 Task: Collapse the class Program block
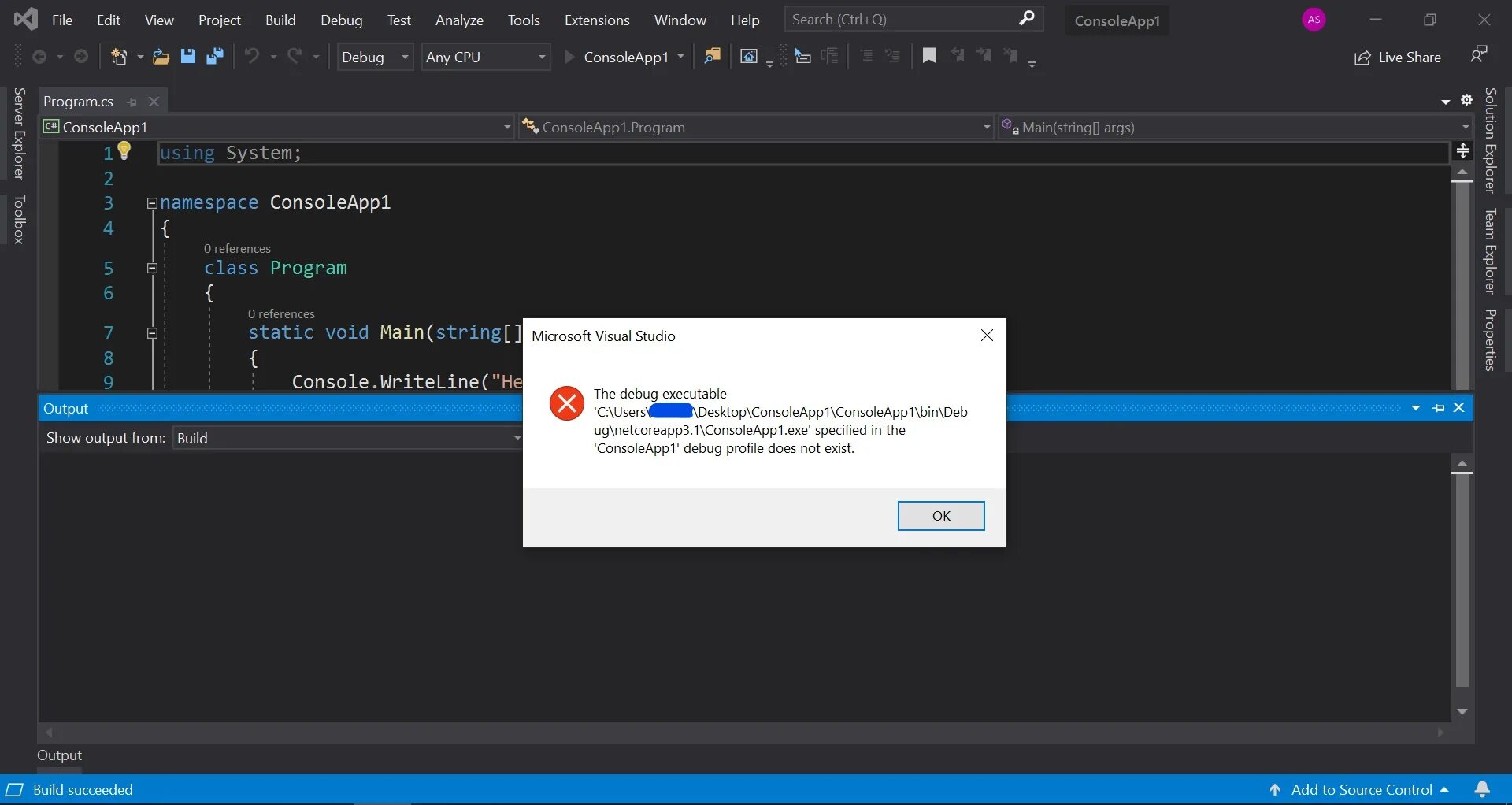[x=152, y=269]
